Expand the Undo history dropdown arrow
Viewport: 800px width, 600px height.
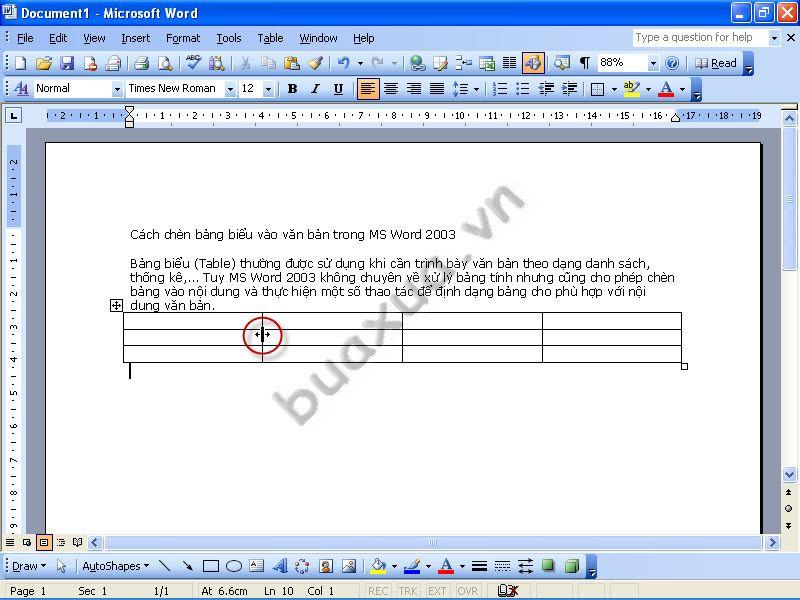click(x=360, y=64)
